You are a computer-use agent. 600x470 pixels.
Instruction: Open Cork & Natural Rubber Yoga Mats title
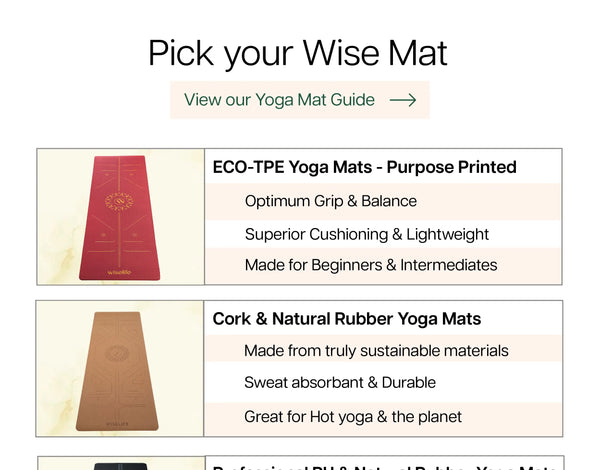pyautogui.click(x=347, y=319)
